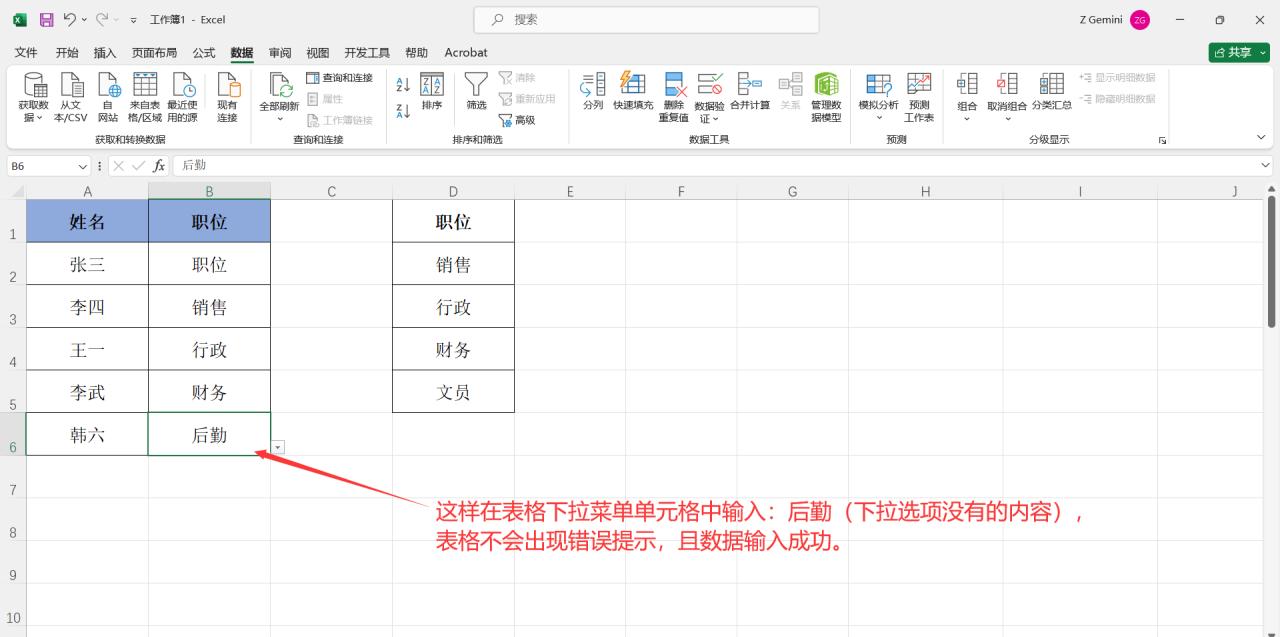The width and height of the screenshot is (1280, 637).
Task: Click the Save icon in the title bar
Action: click(x=46, y=19)
